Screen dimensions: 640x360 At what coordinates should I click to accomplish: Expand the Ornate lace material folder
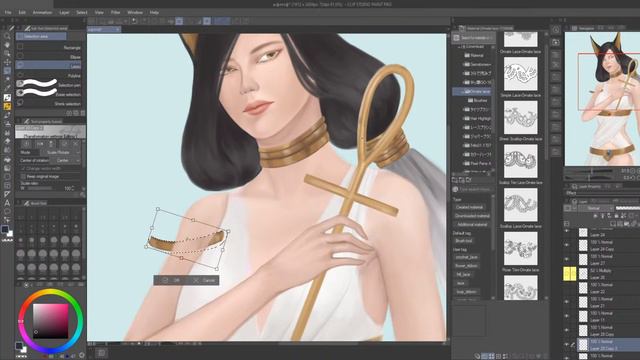click(463, 92)
